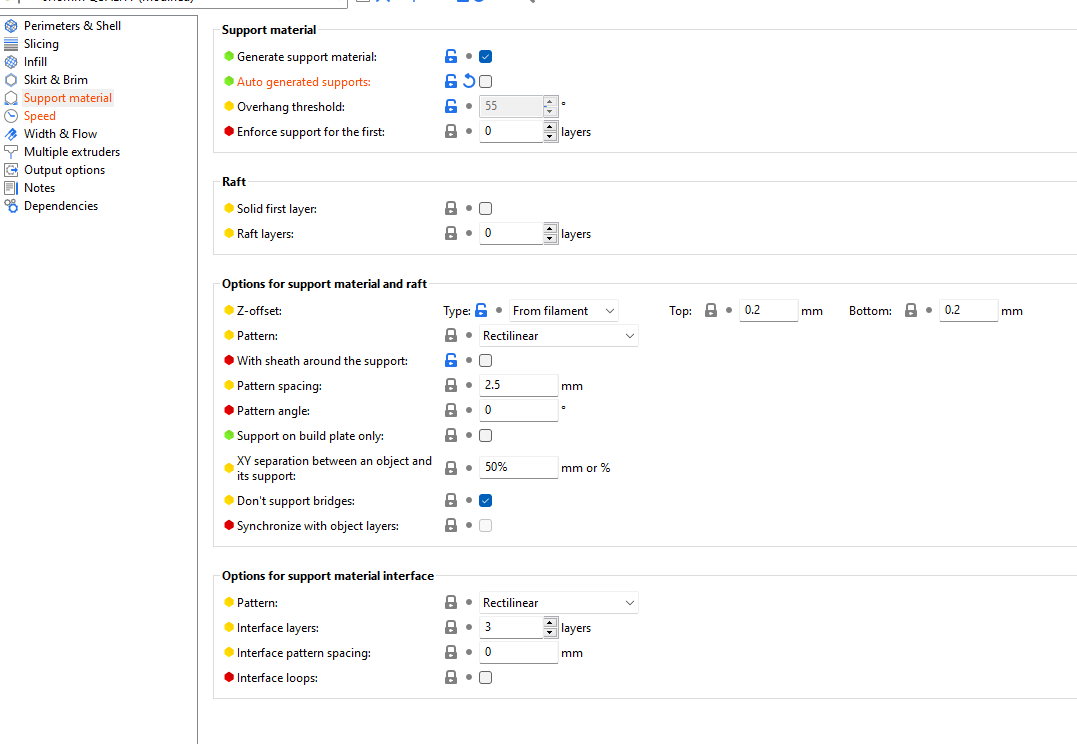The width and height of the screenshot is (1077, 744).
Task: Click the lock icon for Support on build plate only
Action: (x=451, y=436)
